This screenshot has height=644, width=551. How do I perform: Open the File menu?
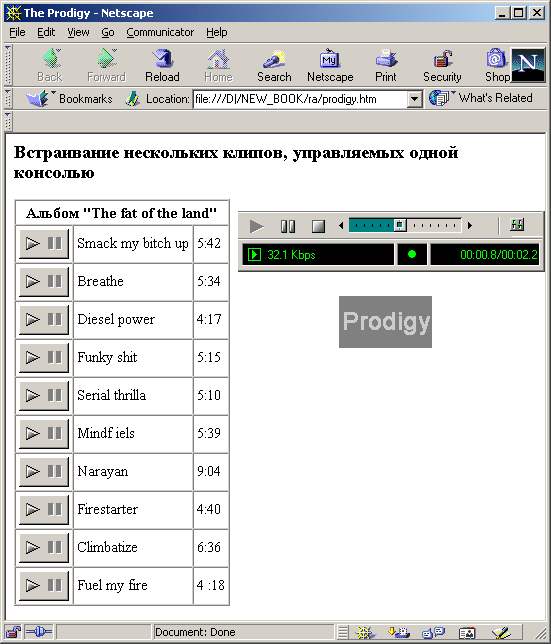click(17, 32)
